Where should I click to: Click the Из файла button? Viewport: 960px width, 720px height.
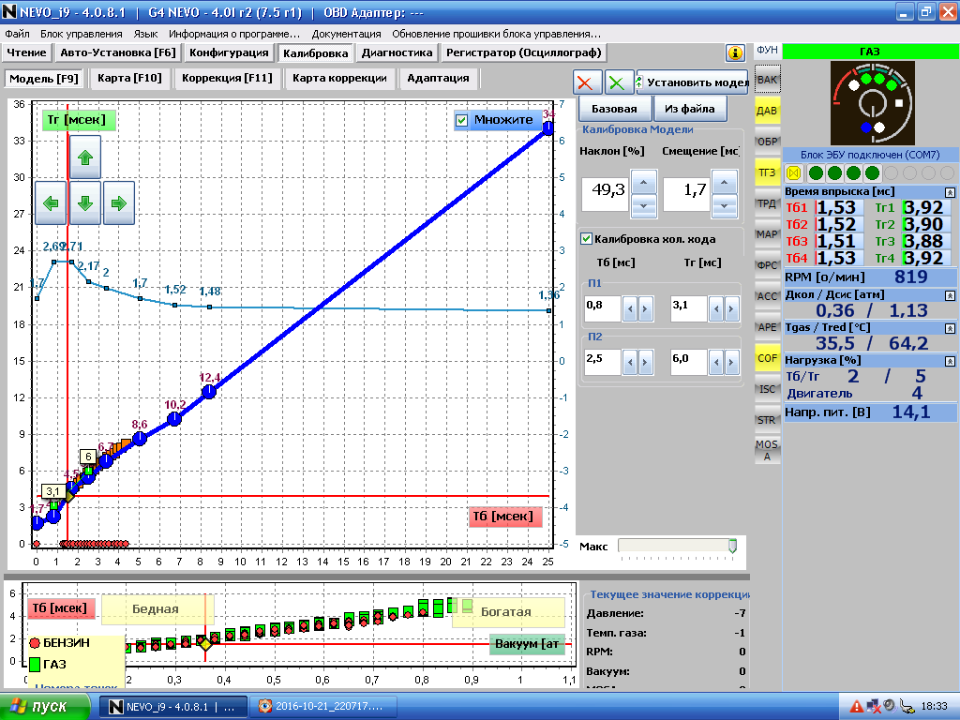point(690,108)
